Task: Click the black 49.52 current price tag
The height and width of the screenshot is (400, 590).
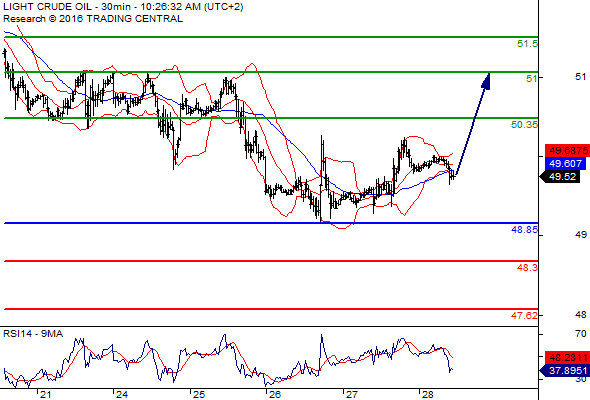Action: (560, 176)
